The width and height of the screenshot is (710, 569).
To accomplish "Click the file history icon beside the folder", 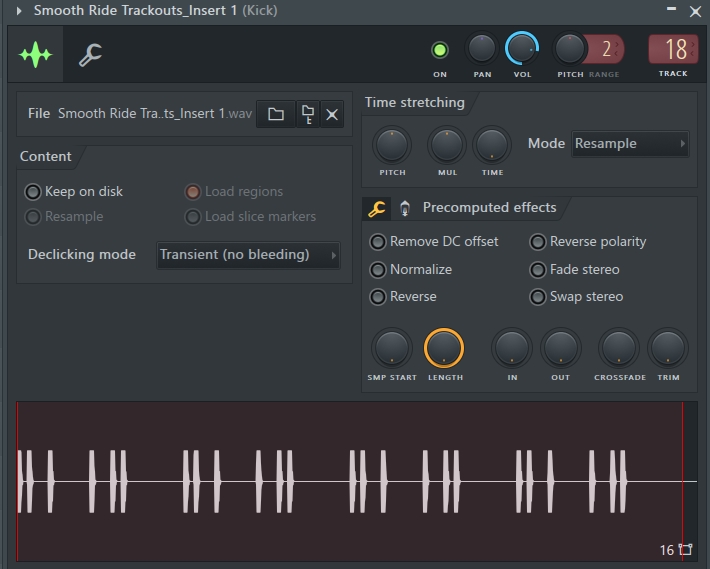I will 308,114.
